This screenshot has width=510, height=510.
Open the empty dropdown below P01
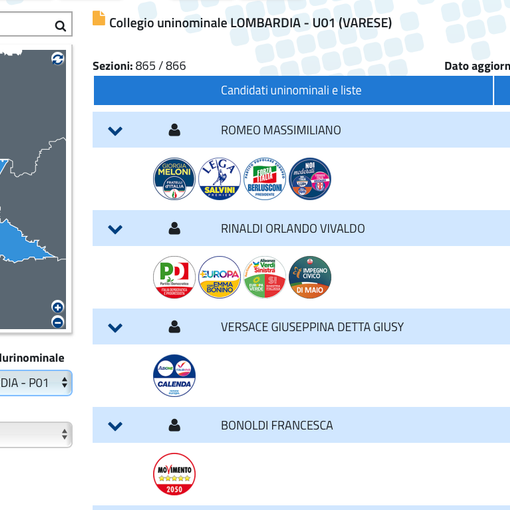coord(35,434)
